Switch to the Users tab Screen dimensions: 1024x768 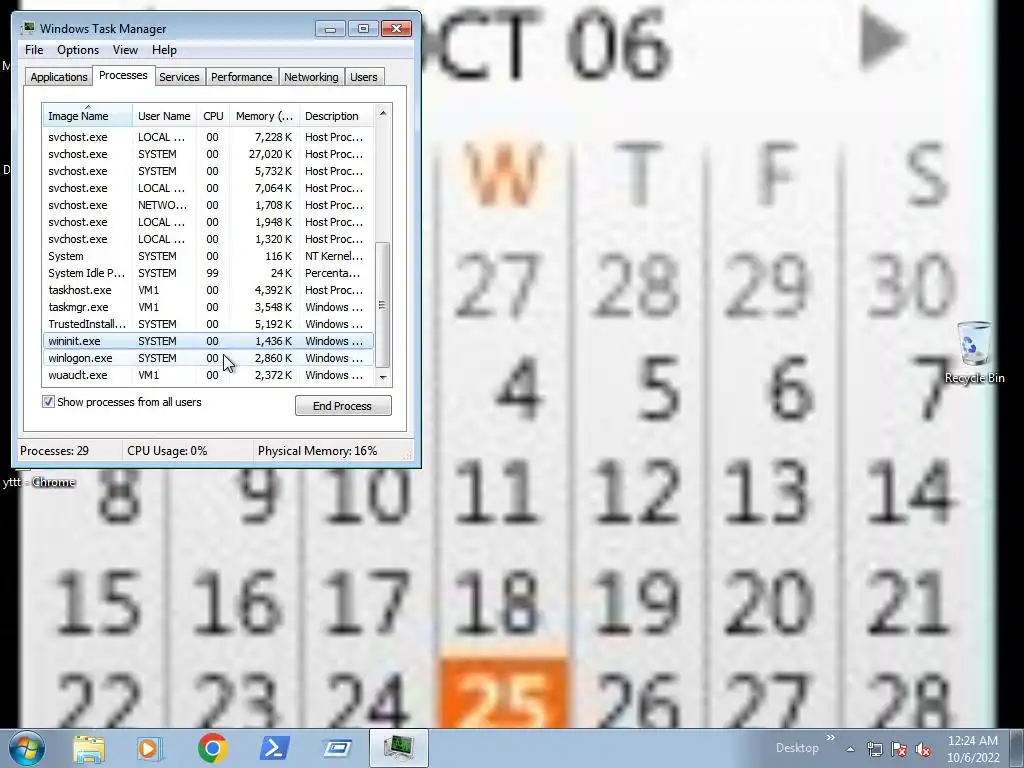(x=363, y=77)
